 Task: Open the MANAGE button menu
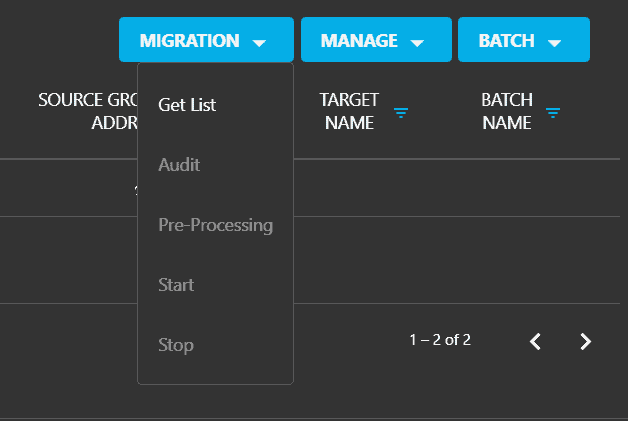click(359, 41)
